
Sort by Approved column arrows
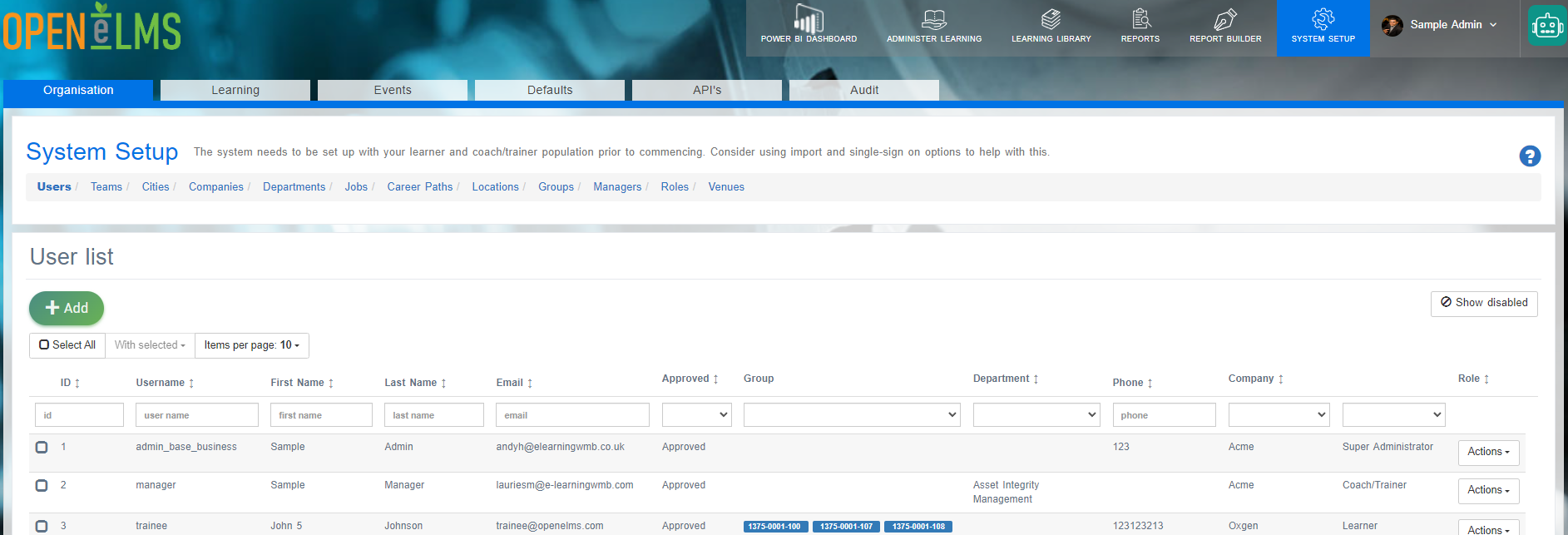(x=715, y=379)
